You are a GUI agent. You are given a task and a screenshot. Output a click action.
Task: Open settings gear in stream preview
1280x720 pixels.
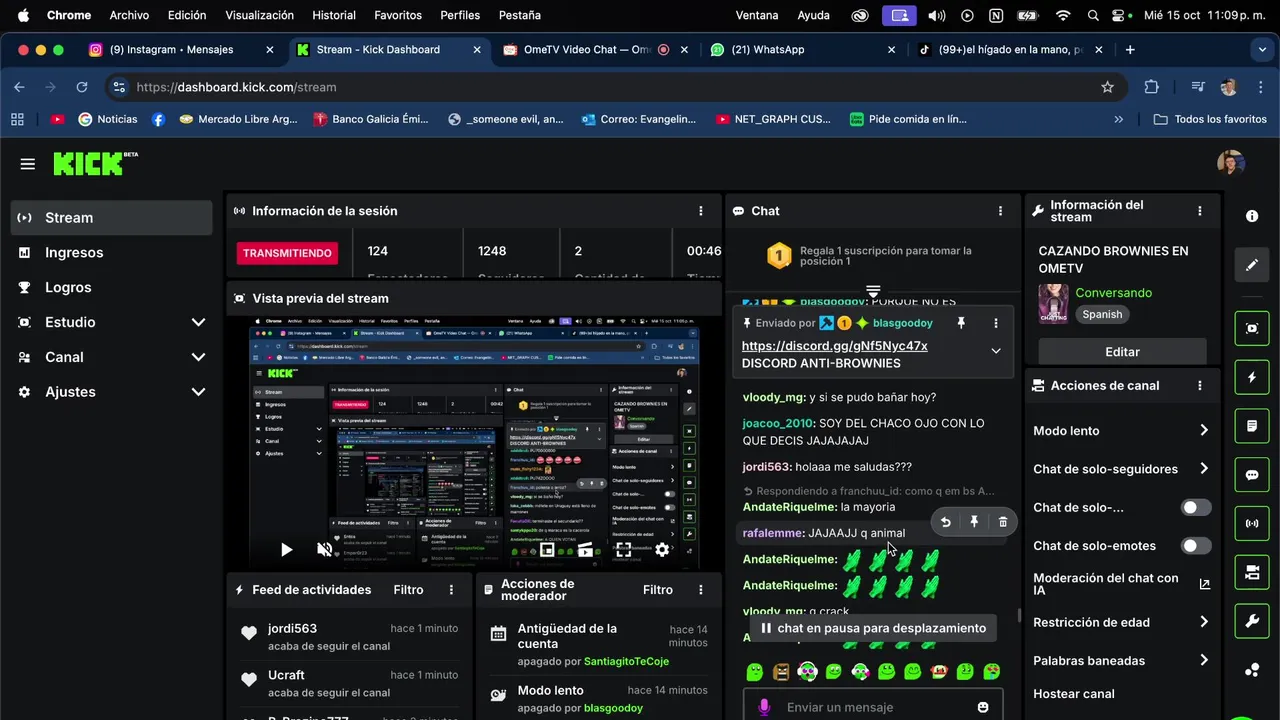click(661, 549)
